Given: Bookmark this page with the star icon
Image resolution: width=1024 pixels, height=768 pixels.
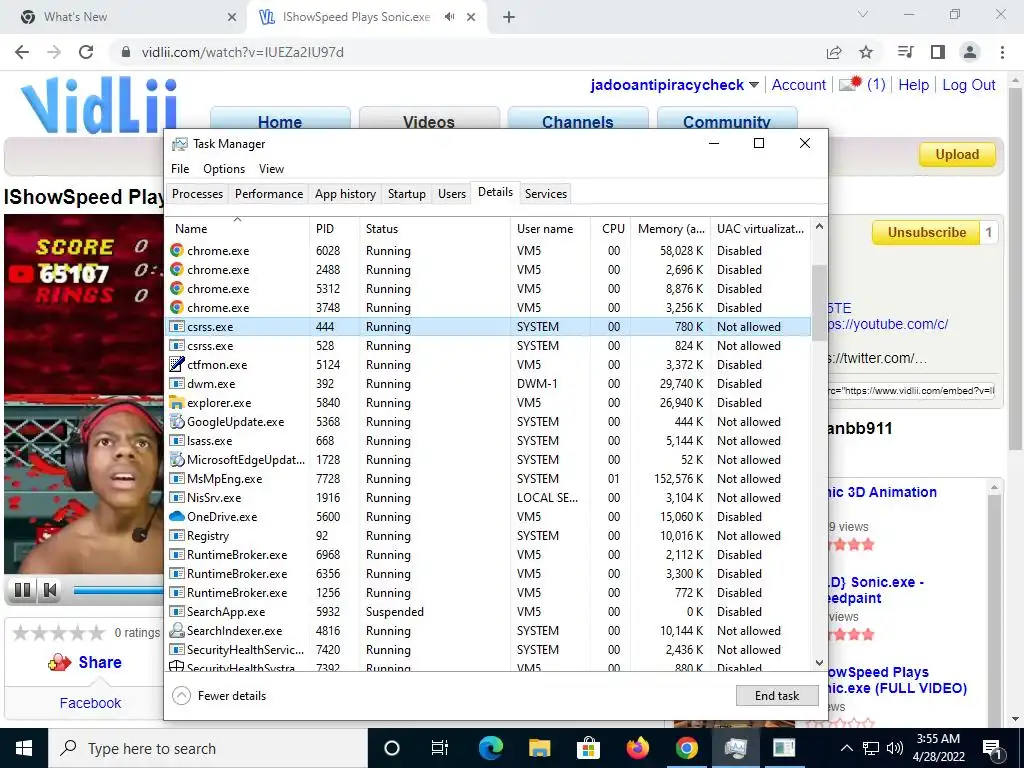Looking at the screenshot, I should pyautogui.click(x=866, y=52).
